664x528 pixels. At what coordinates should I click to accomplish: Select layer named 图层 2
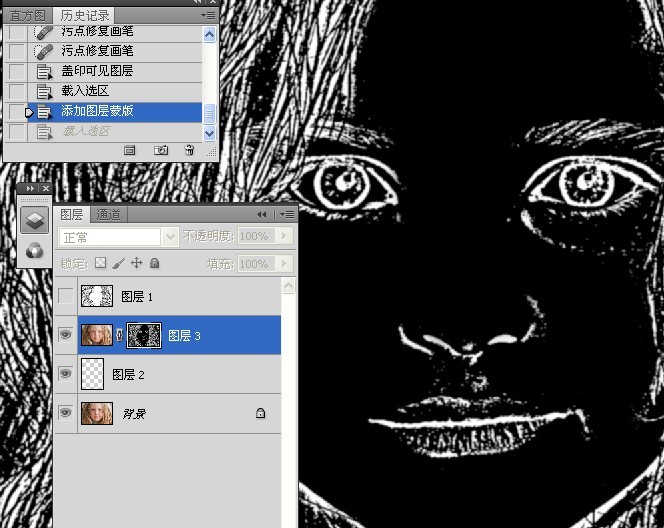point(128,375)
